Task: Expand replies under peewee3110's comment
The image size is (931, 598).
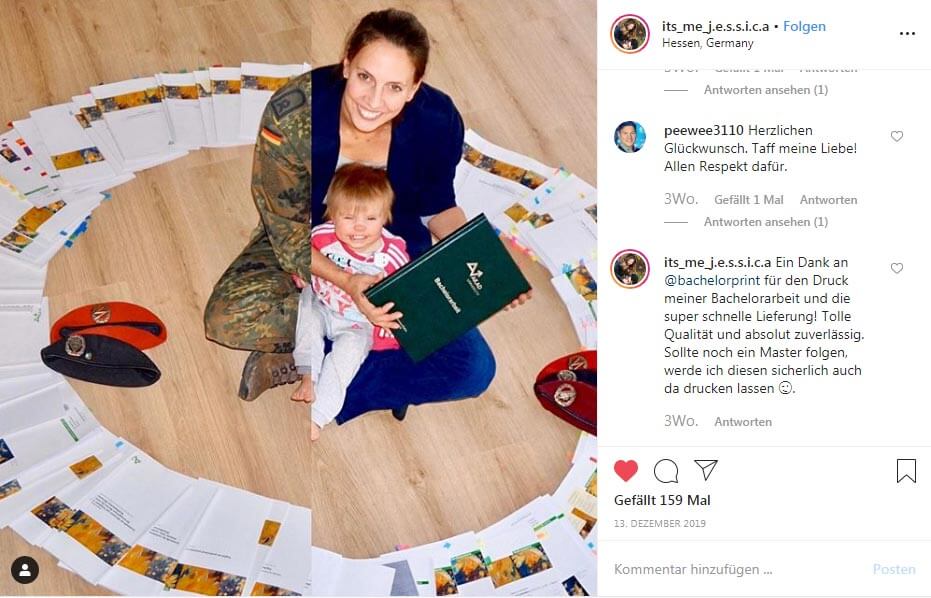Action: point(765,222)
